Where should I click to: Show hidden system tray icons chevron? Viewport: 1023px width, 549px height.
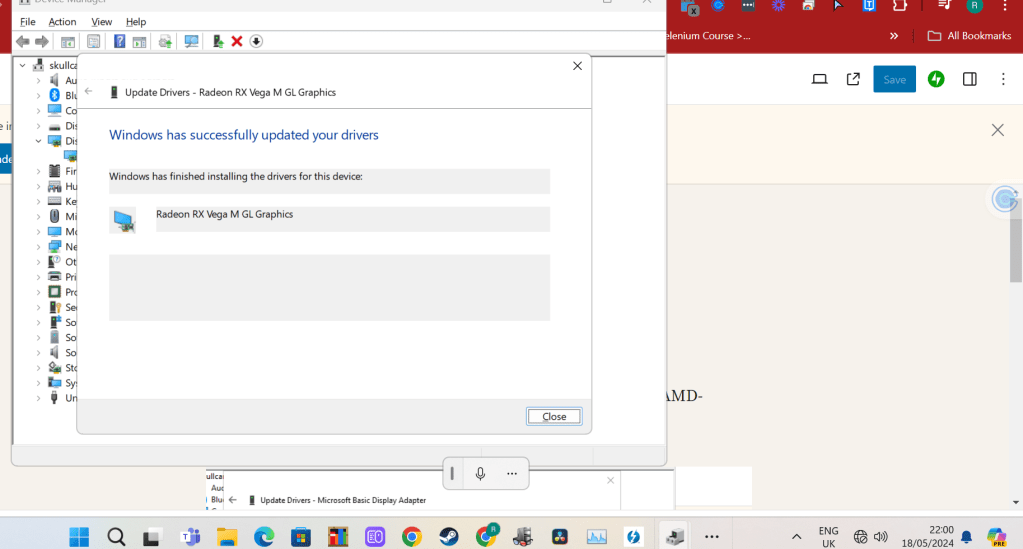click(797, 537)
